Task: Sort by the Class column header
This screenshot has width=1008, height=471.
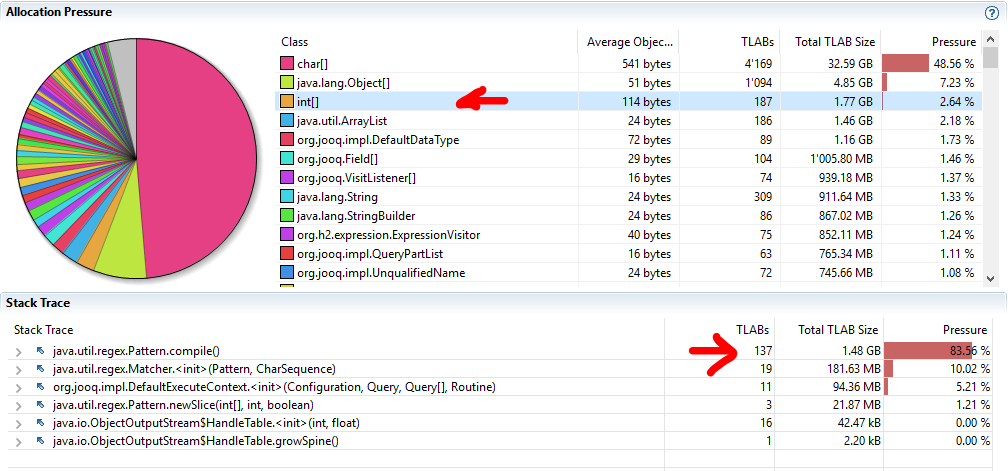Action: [x=426, y=42]
